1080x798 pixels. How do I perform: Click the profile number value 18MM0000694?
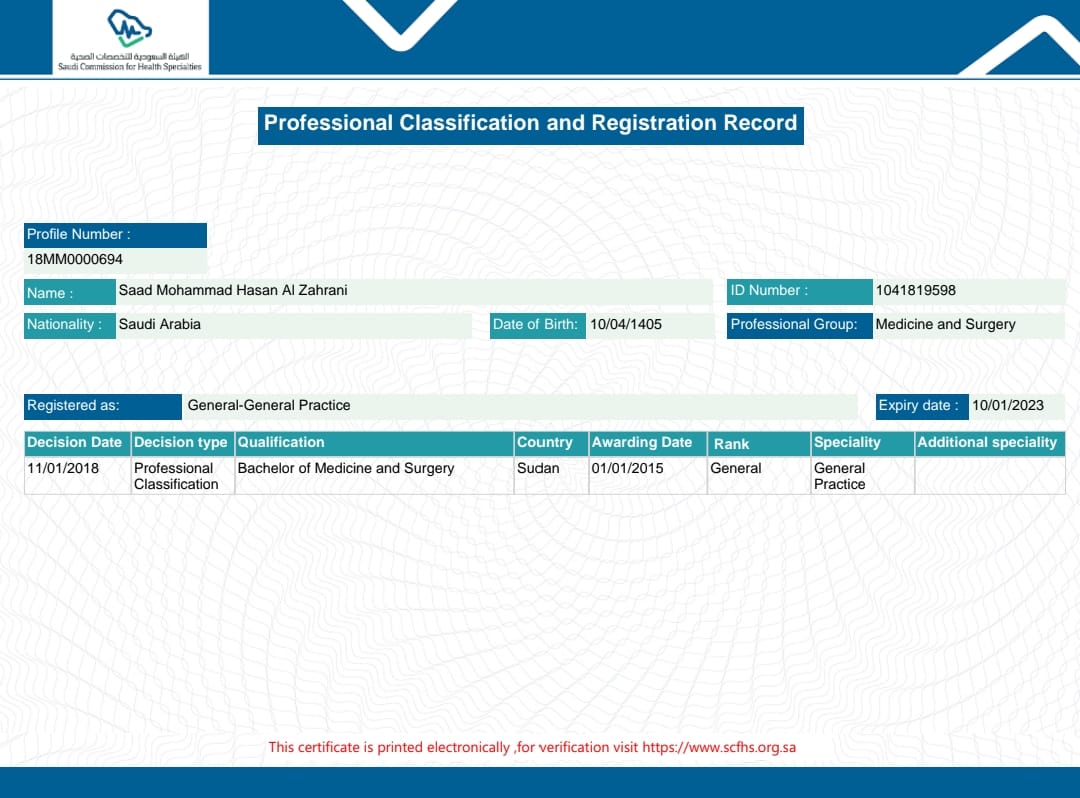tap(75, 260)
